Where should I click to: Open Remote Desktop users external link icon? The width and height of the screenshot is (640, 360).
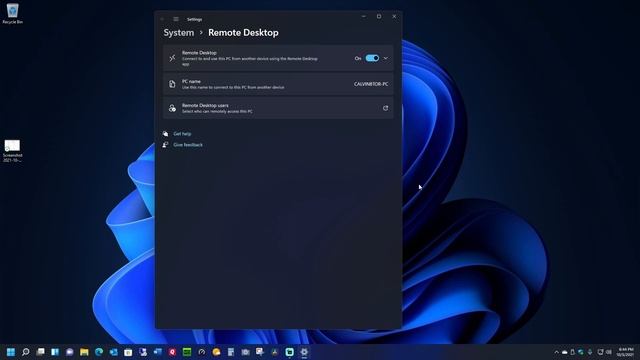(385, 108)
